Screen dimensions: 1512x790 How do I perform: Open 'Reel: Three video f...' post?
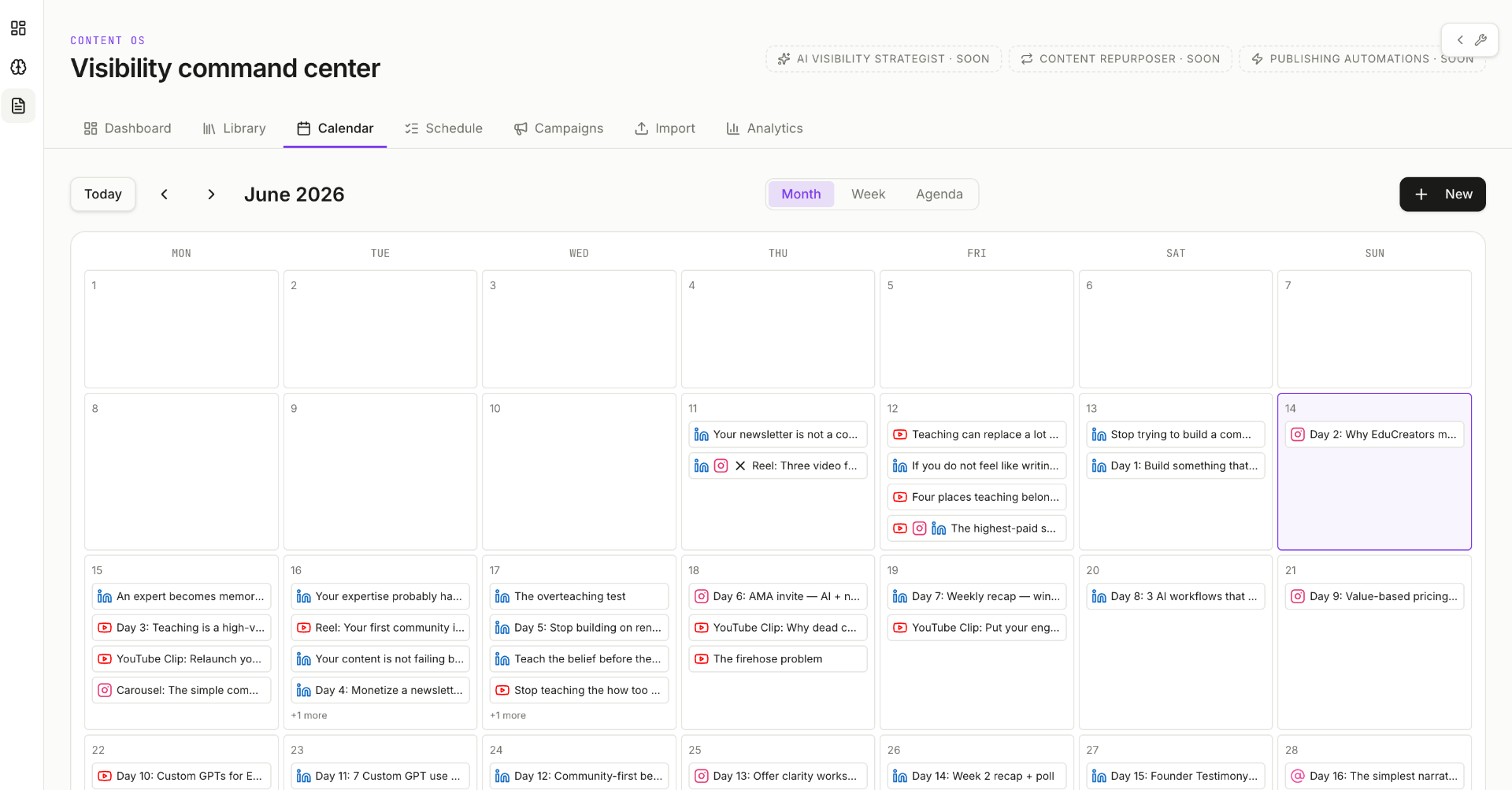778,466
